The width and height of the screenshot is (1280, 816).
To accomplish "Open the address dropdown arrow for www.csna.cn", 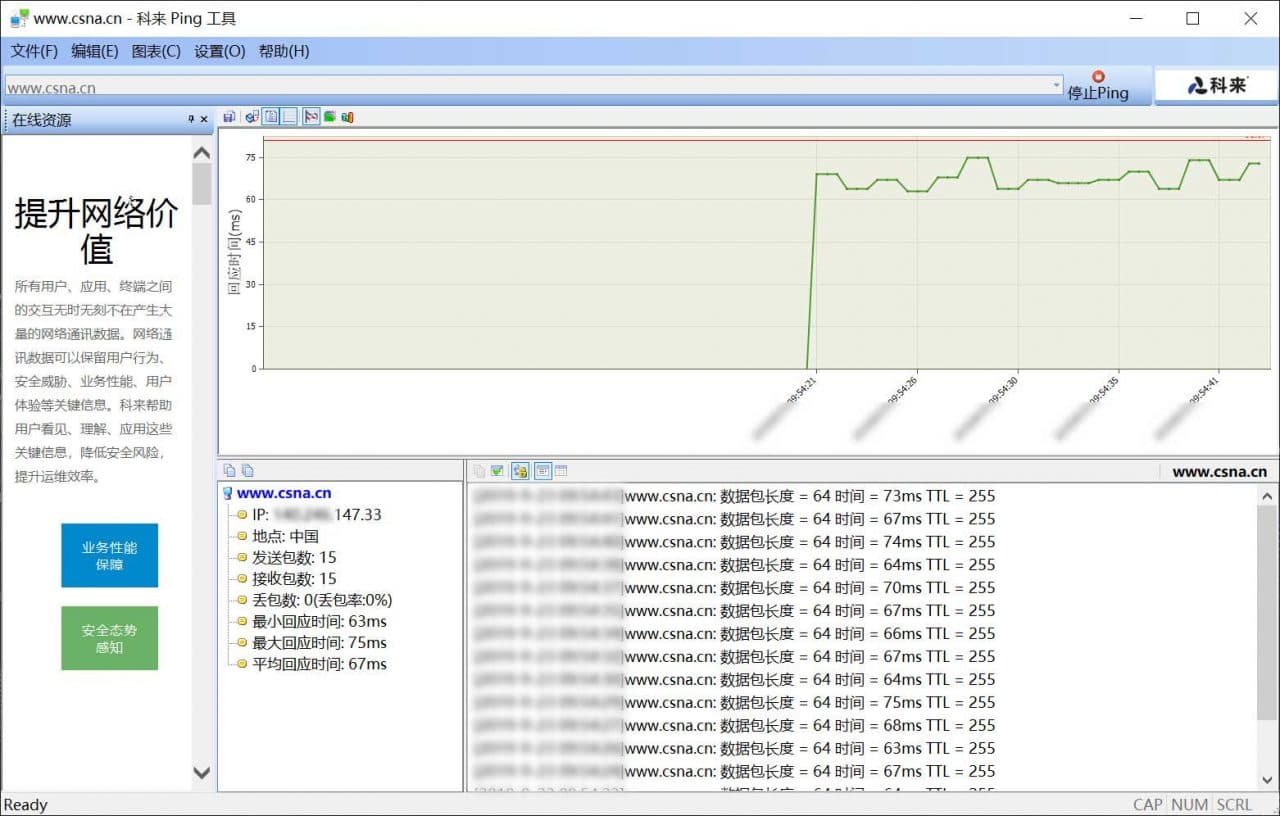I will (x=1056, y=87).
